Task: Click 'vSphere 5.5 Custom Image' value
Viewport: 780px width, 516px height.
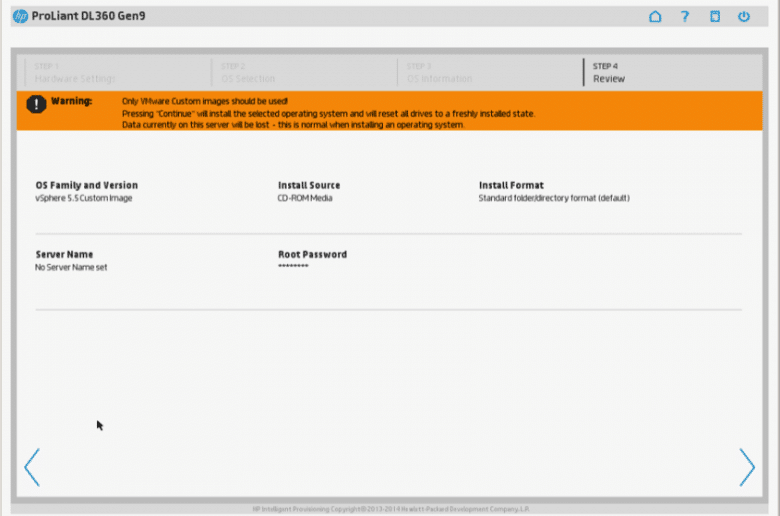Action: (x=84, y=198)
